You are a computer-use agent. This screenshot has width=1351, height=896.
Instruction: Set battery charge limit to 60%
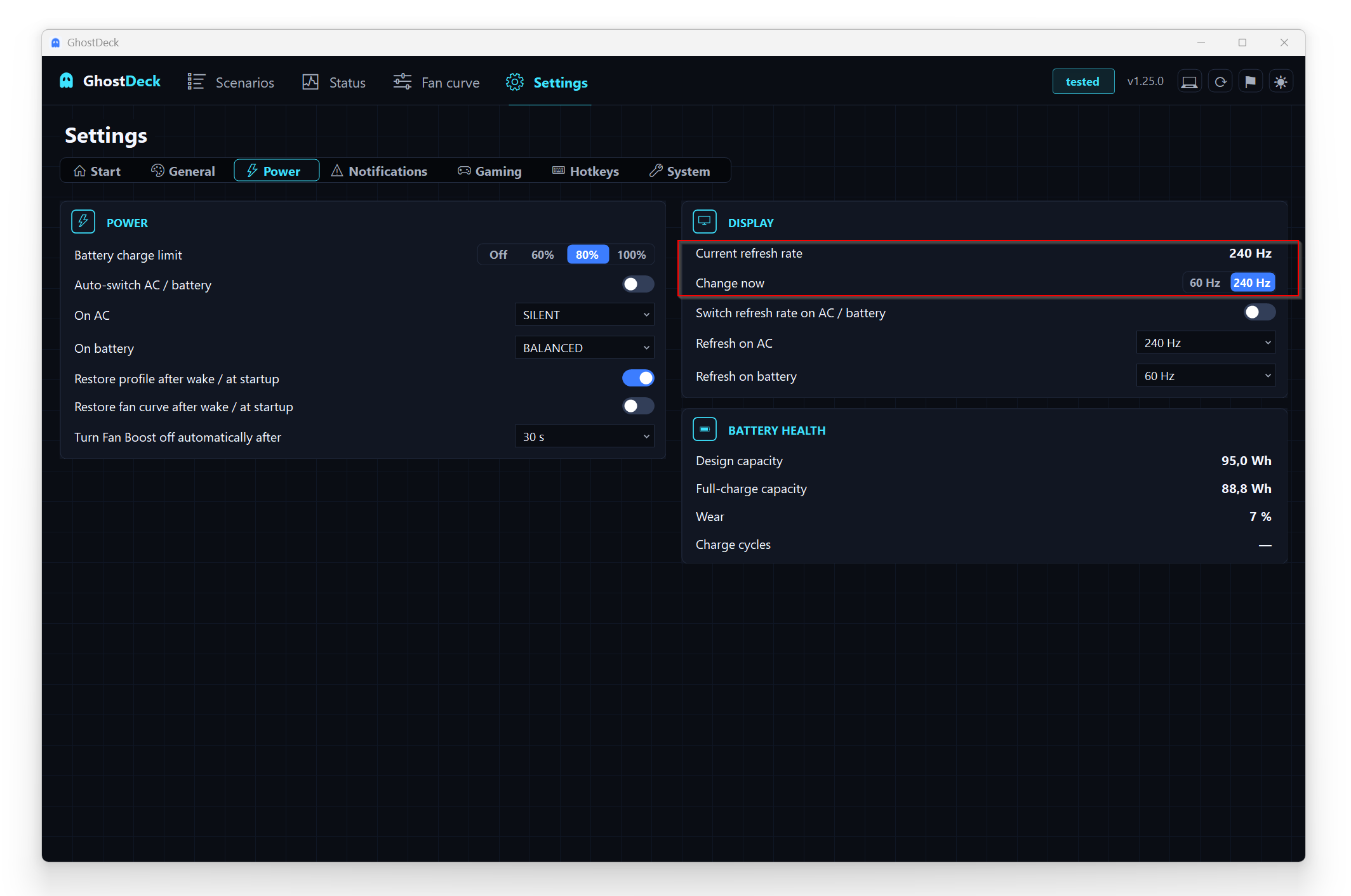(543, 254)
